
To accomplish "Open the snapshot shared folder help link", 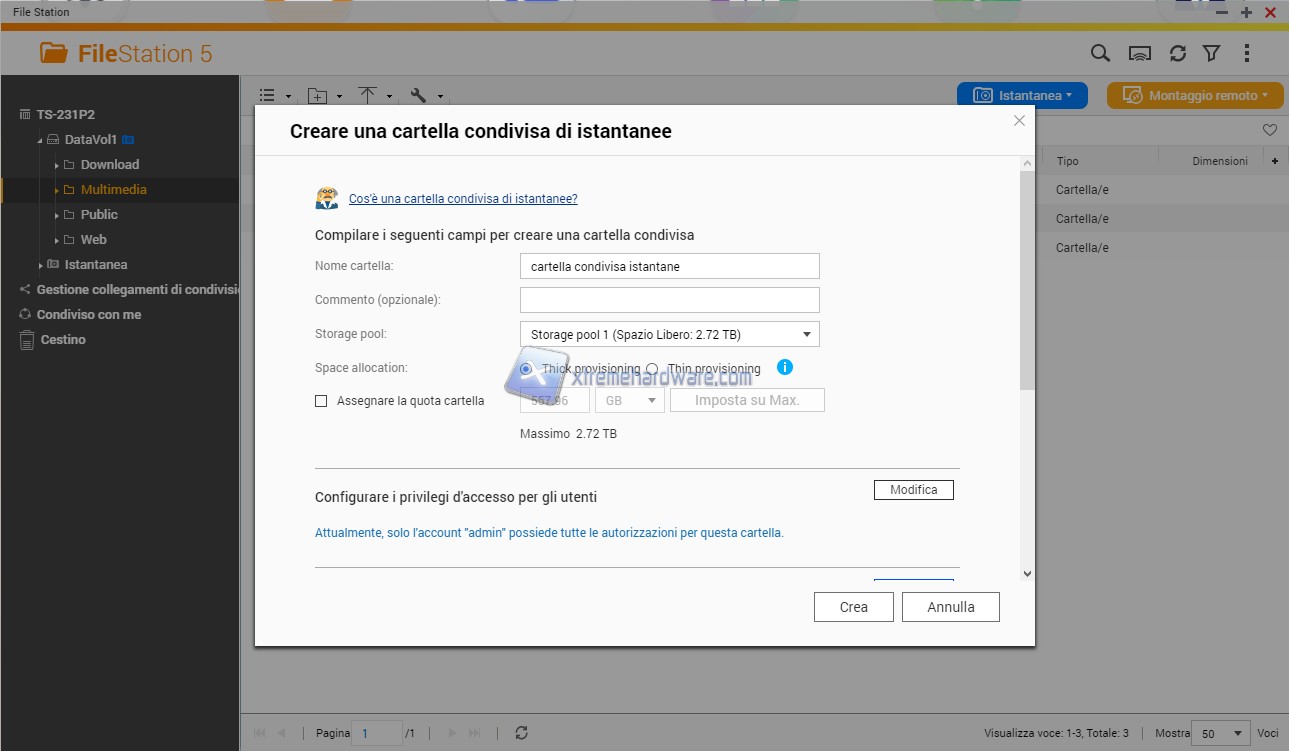I will click(x=462, y=199).
